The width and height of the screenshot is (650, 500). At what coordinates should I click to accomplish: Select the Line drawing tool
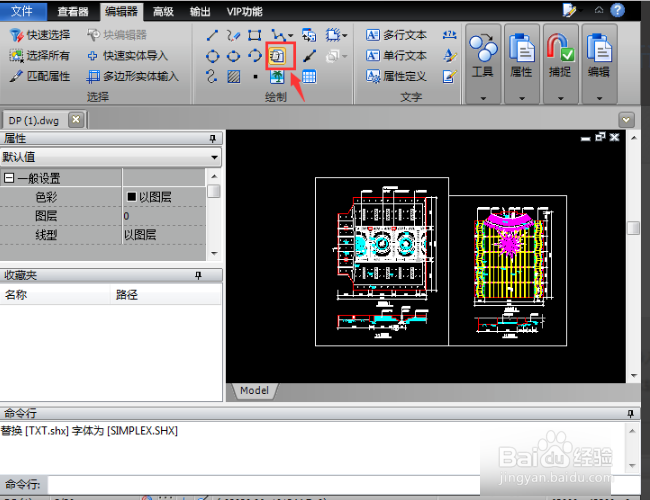click(212, 35)
